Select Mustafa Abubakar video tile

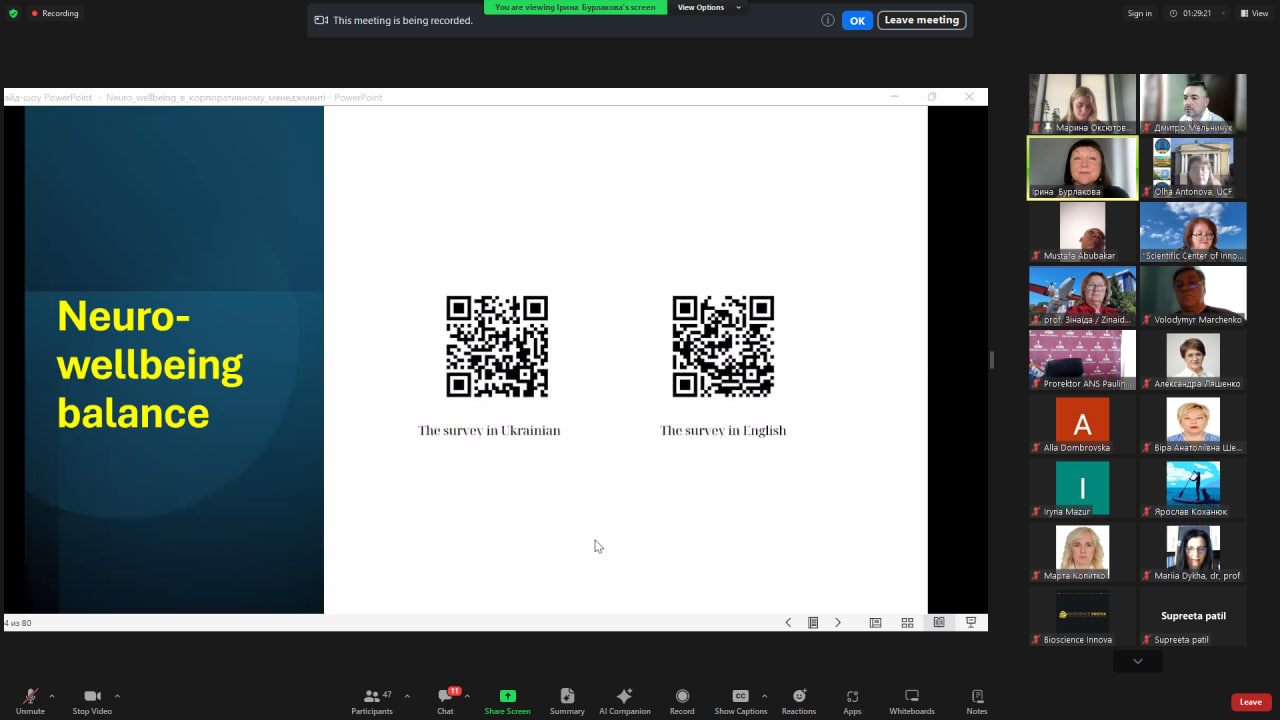point(1083,232)
